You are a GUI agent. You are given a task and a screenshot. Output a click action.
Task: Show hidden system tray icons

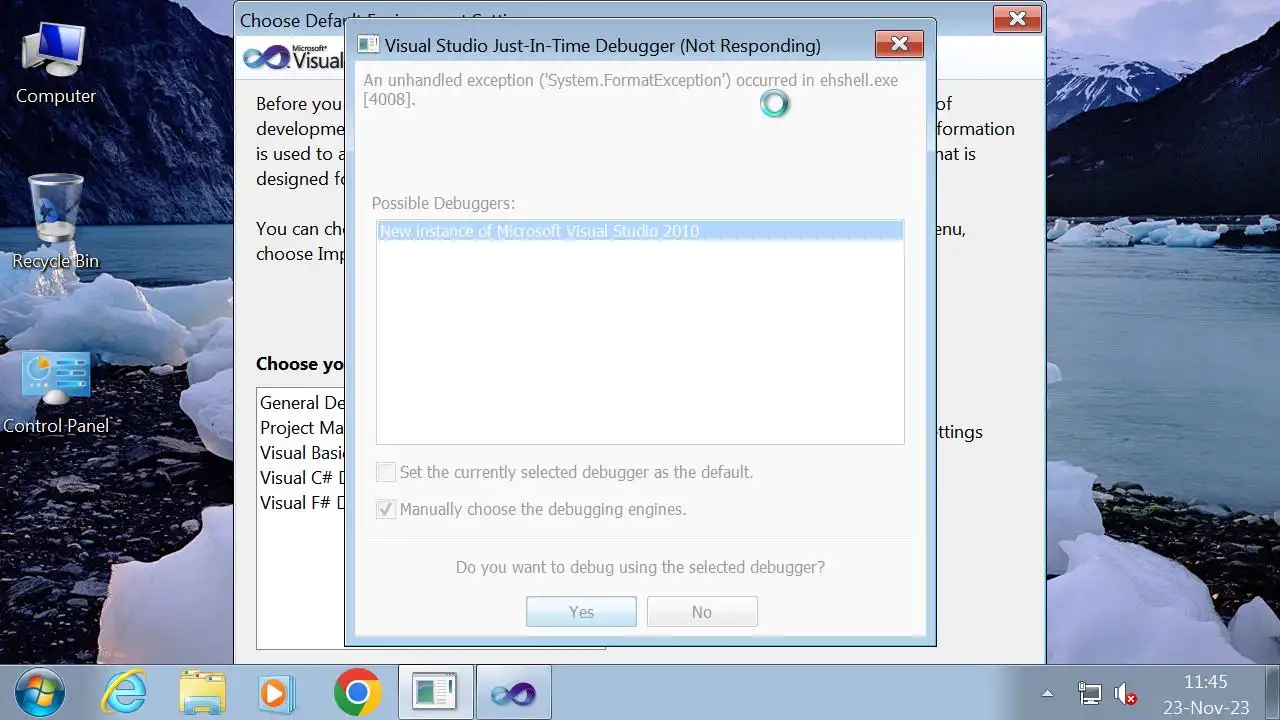1047,693
